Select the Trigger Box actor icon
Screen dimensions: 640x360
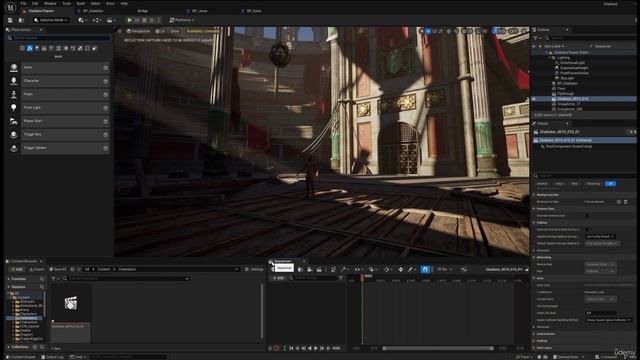tap(13, 134)
